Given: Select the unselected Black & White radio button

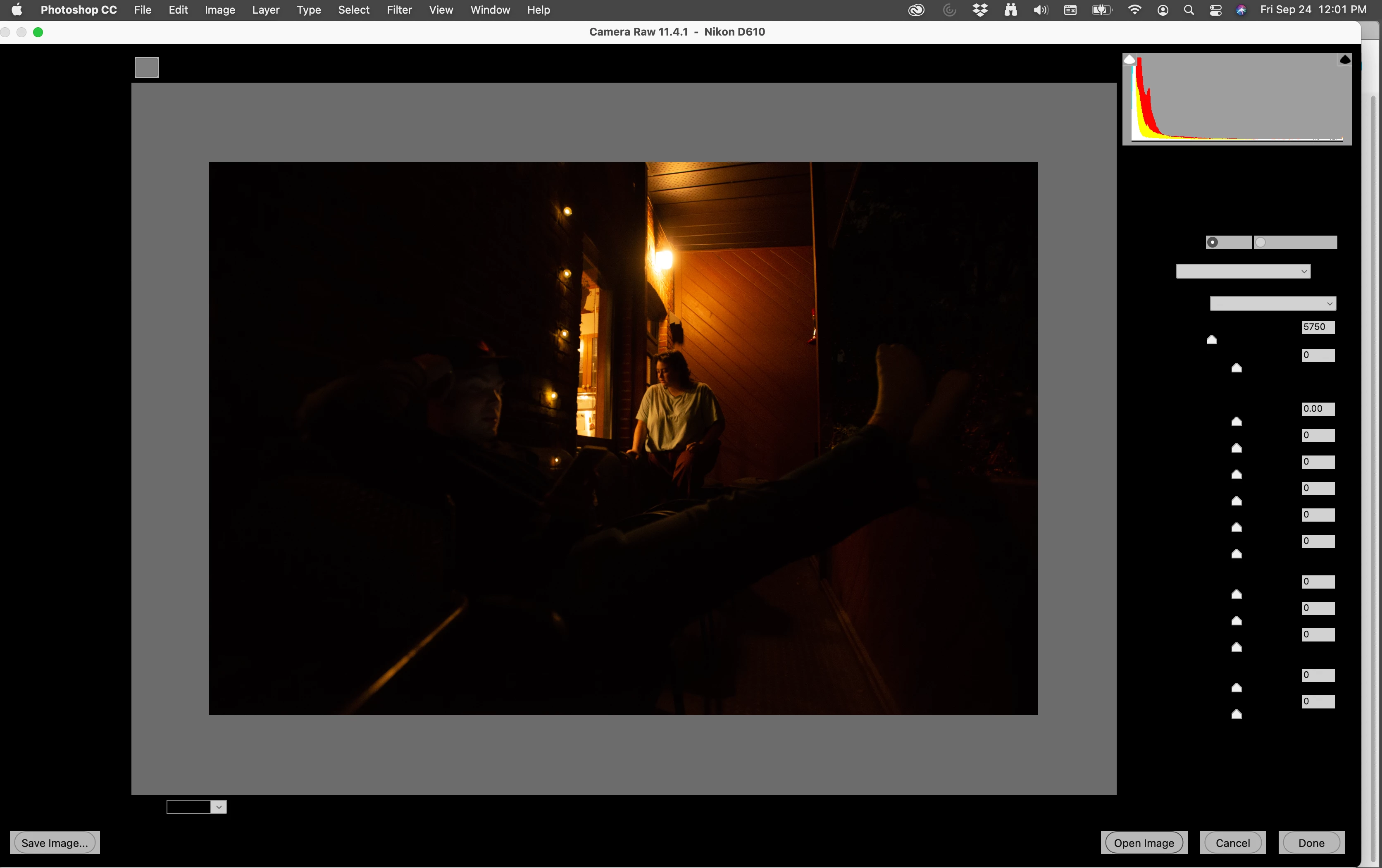Looking at the screenshot, I should (x=1260, y=242).
